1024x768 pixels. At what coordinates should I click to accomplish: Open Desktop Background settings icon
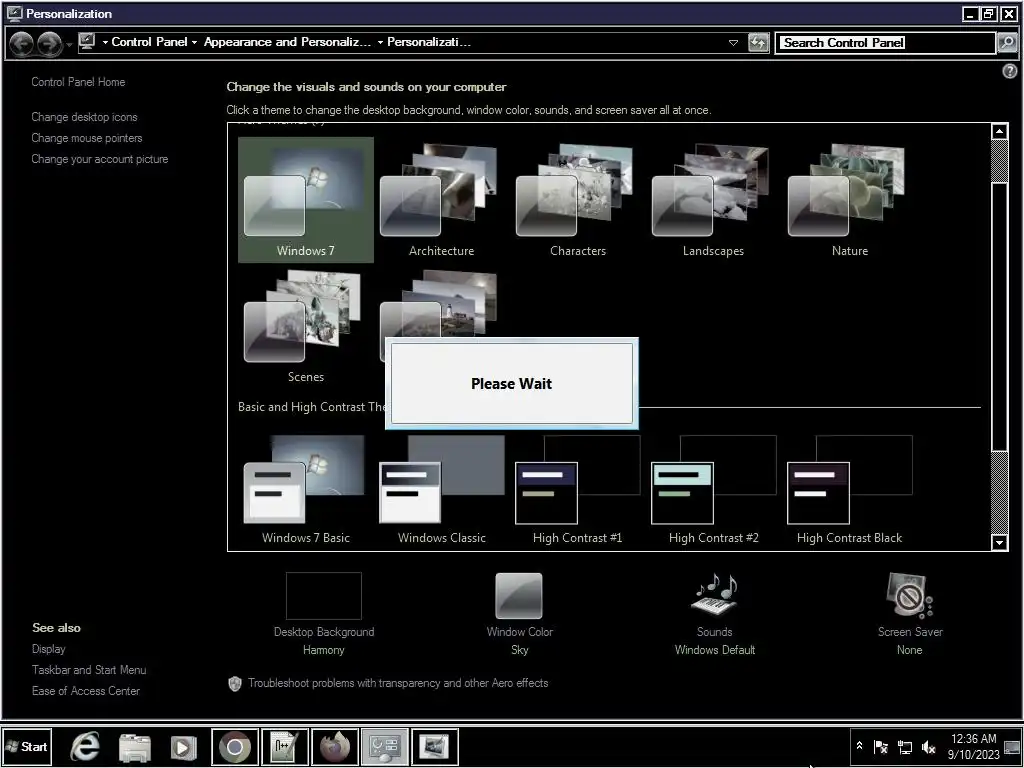tap(324, 596)
